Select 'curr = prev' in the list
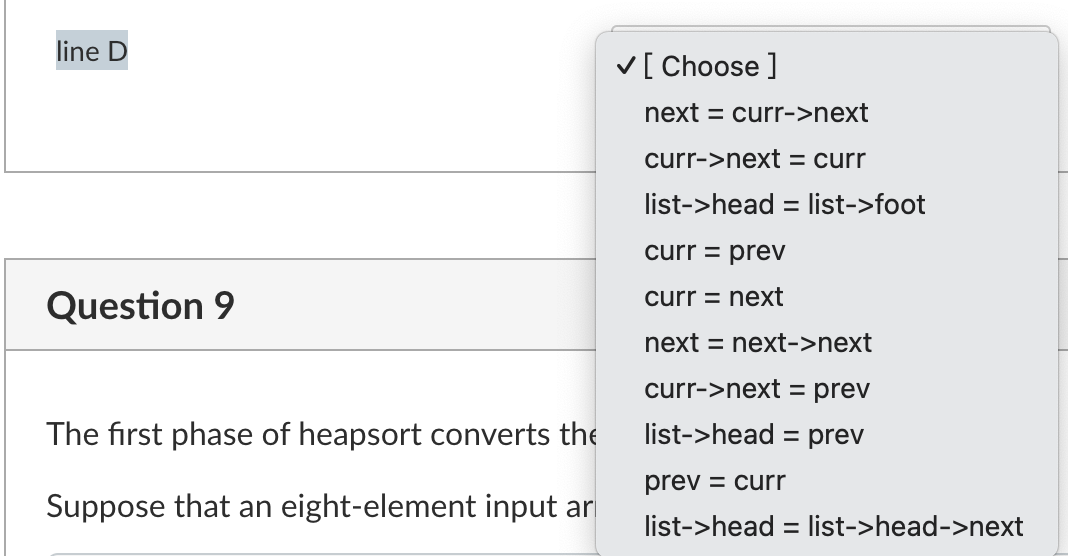1068x556 pixels. pos(827,251)
